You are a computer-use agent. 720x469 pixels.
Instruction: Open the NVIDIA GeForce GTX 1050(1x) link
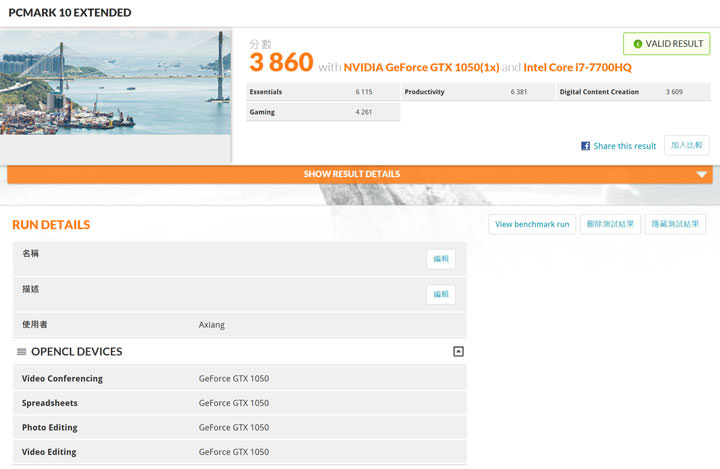(x=420, y=67)
